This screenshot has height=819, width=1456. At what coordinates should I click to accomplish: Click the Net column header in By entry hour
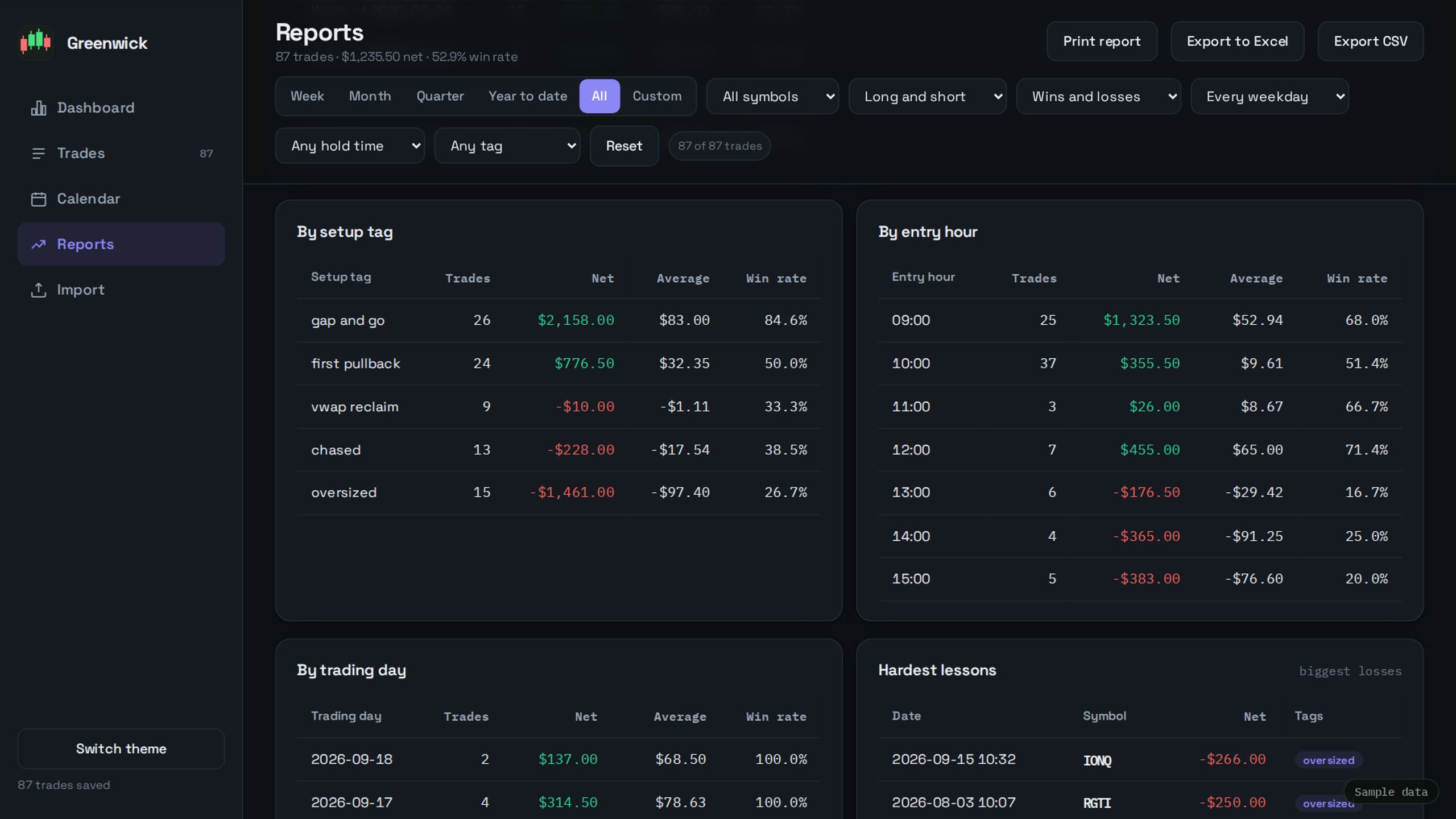tap(1168, 279)
